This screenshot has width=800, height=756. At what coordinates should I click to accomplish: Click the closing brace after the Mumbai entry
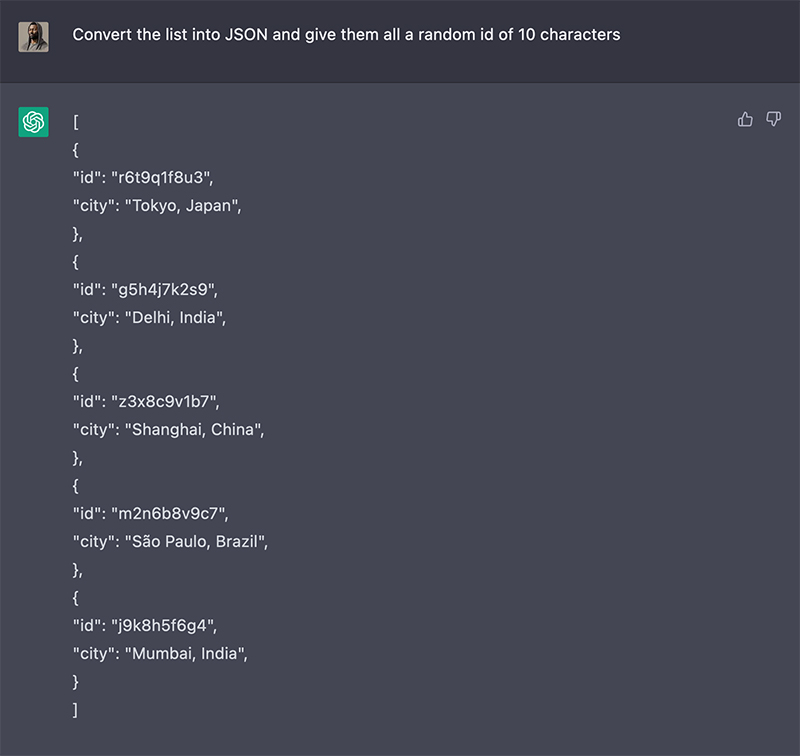76,682
